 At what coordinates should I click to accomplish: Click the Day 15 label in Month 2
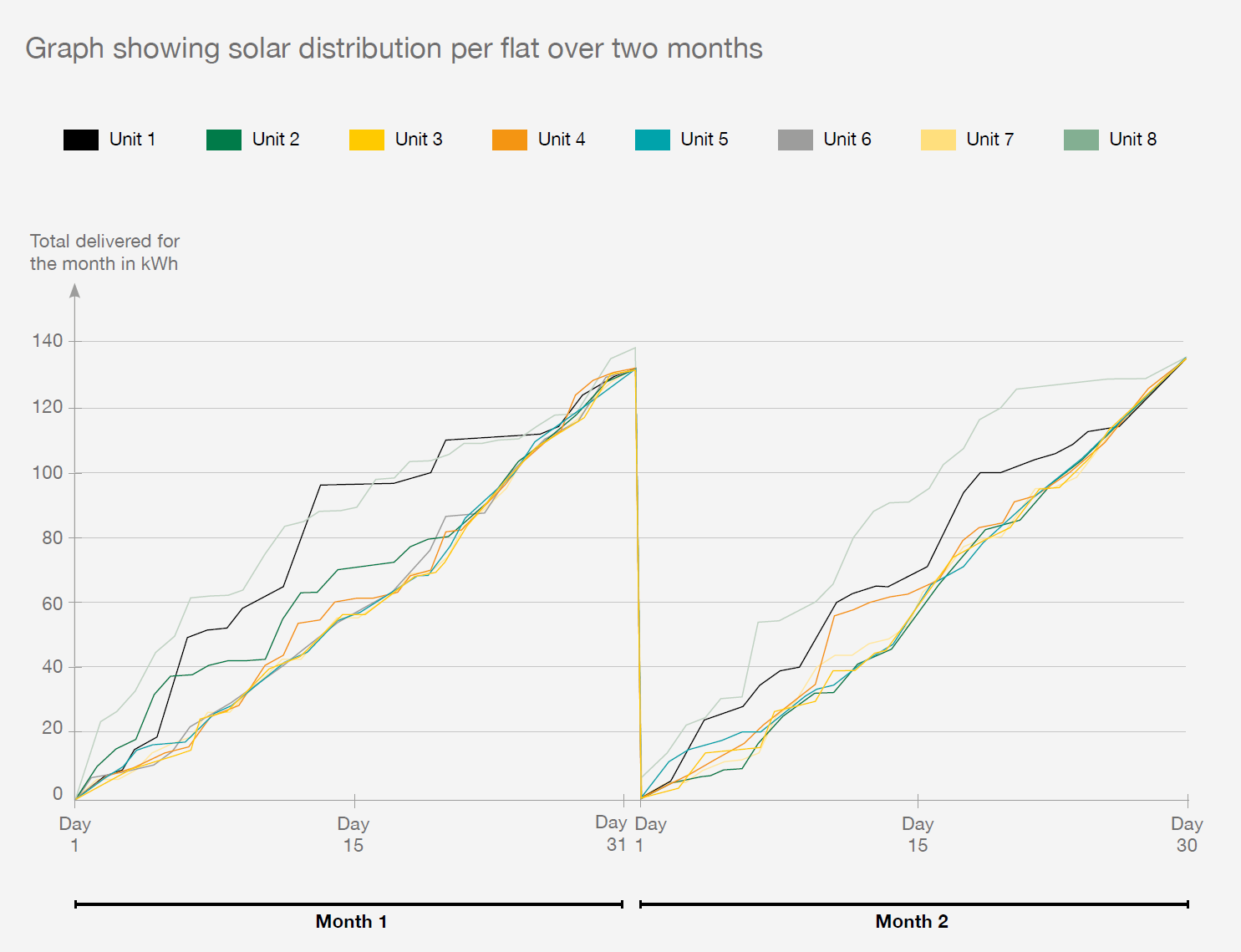tap(918, 834)
